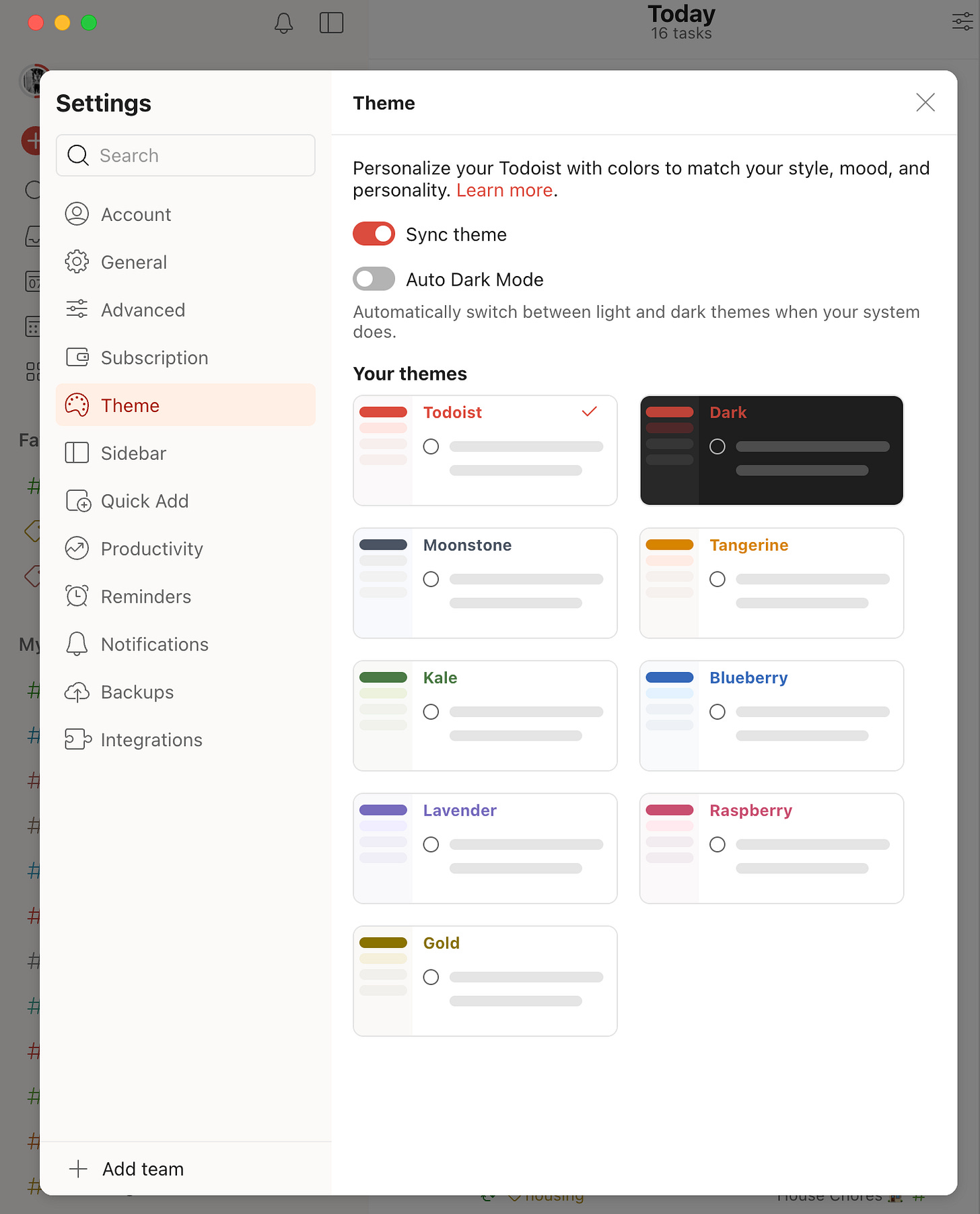
Task: Focus the settings Search field
Action: click(x=186, y=156)
